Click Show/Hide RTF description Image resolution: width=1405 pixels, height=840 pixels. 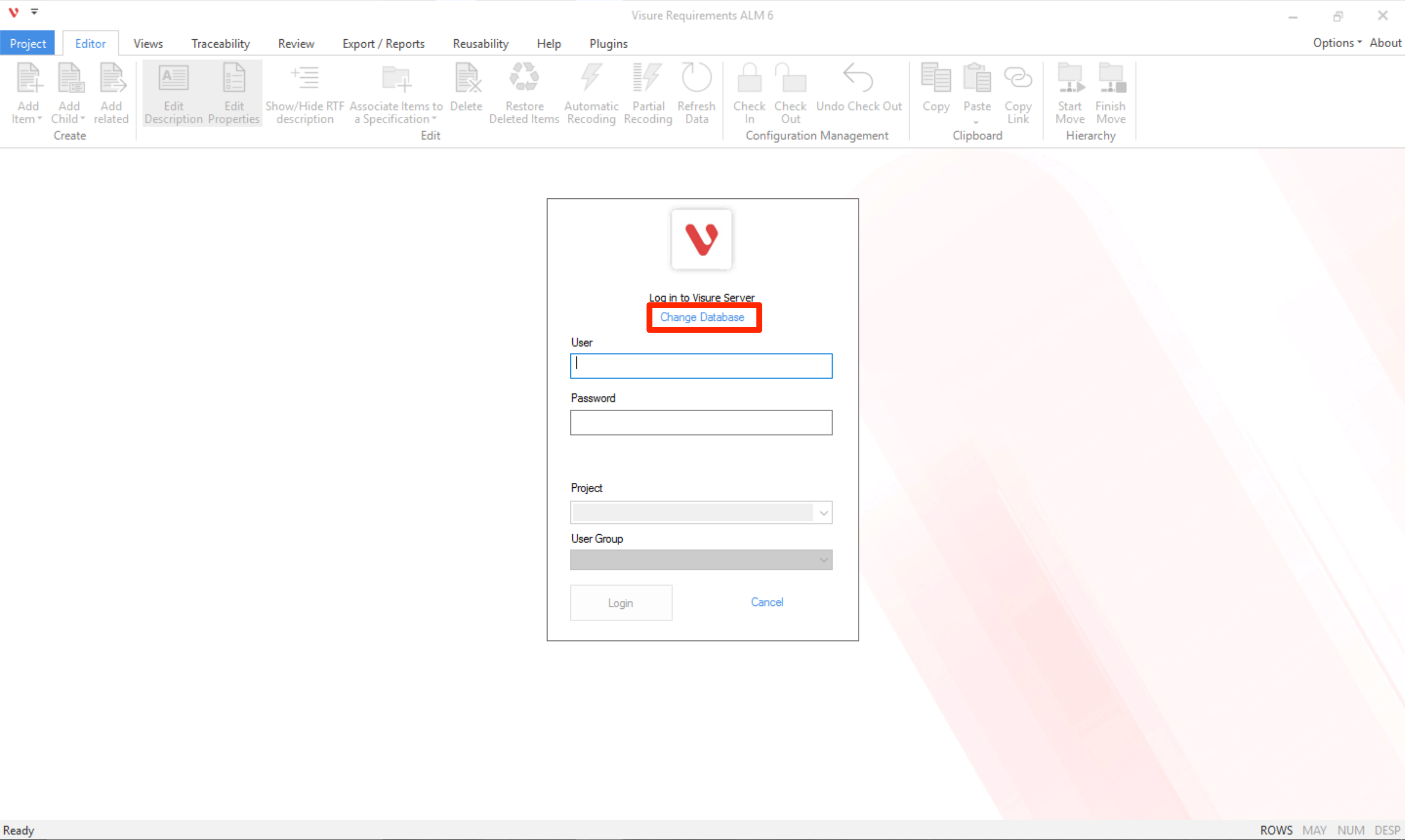(x=305, y=93)
